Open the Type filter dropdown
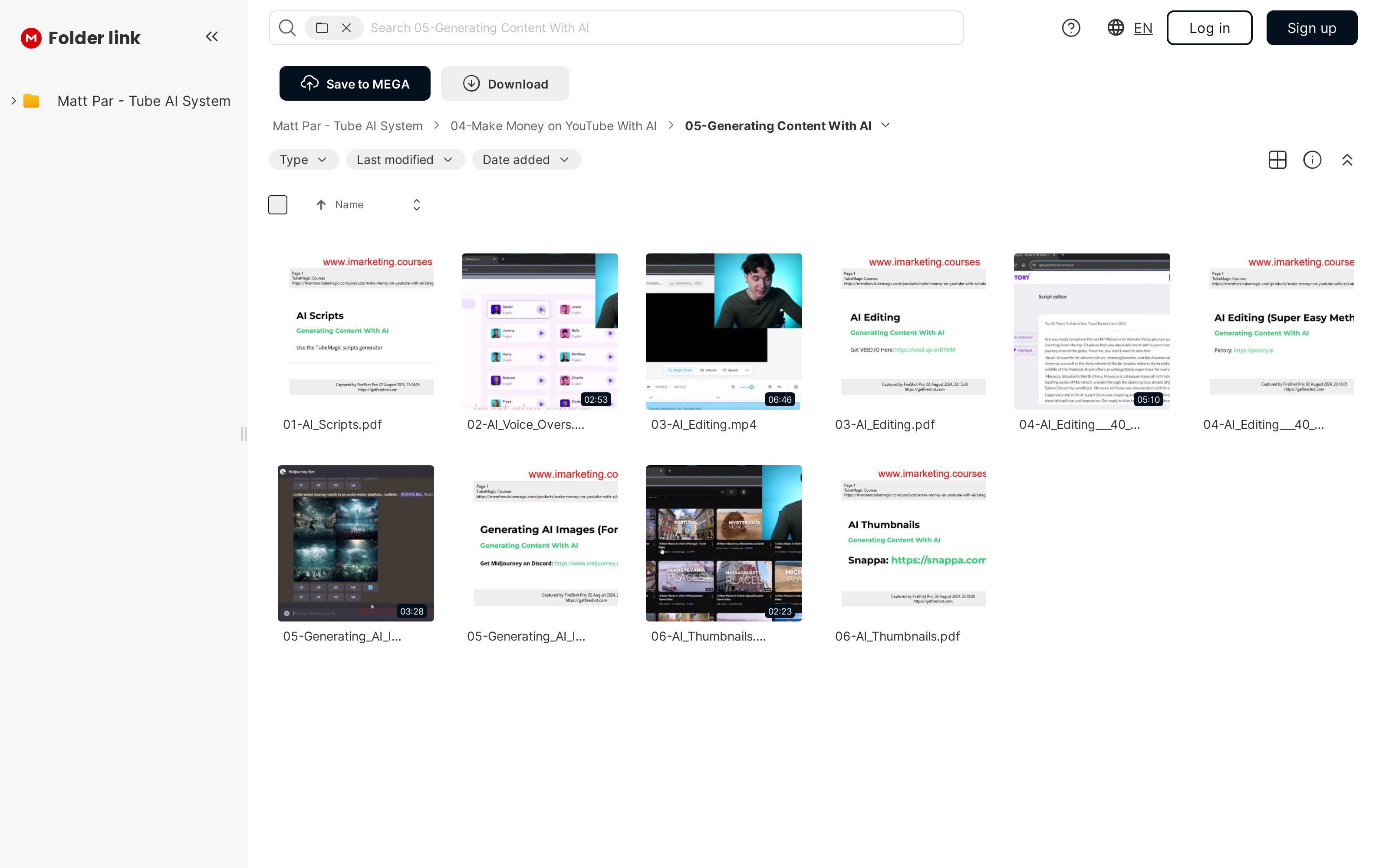 point(304,160)
